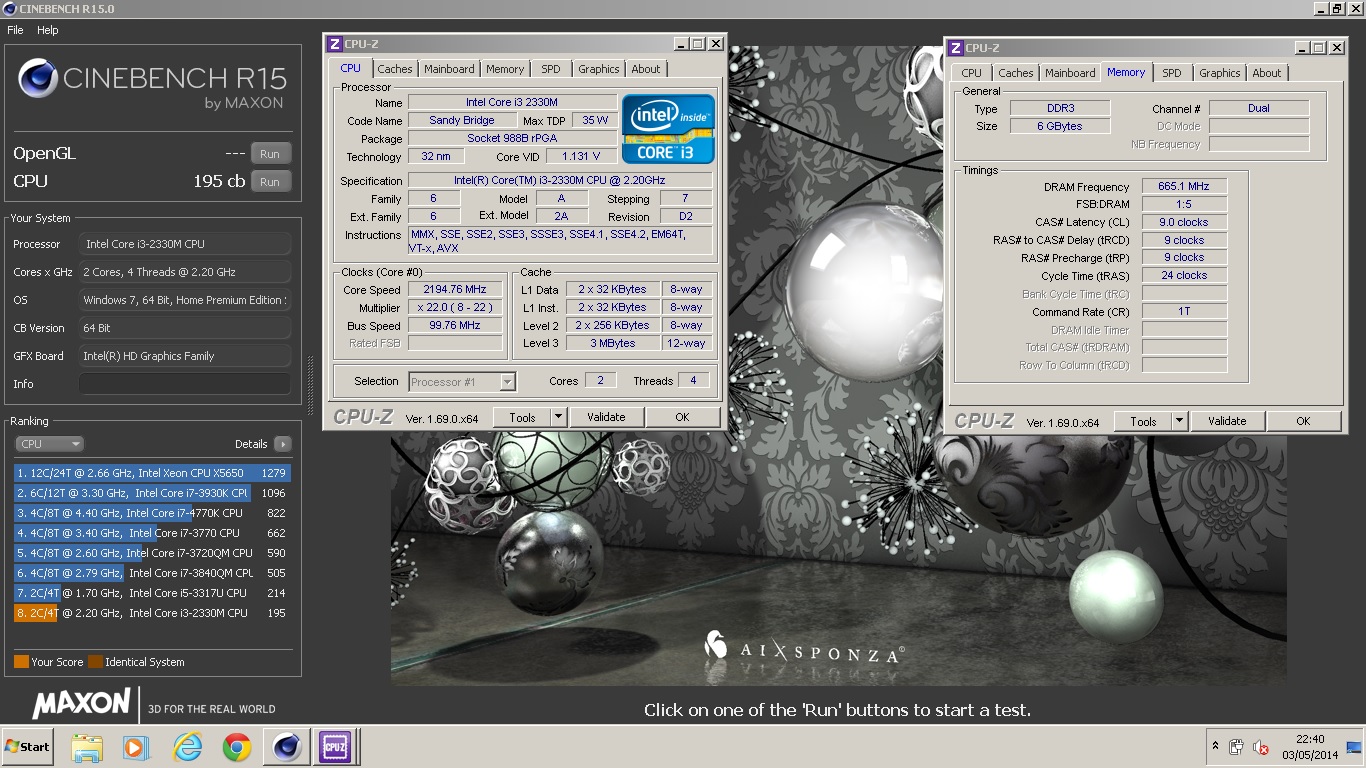
Task: Click the Cinebench R15 logo icon
Action: [x=38, y=79]
